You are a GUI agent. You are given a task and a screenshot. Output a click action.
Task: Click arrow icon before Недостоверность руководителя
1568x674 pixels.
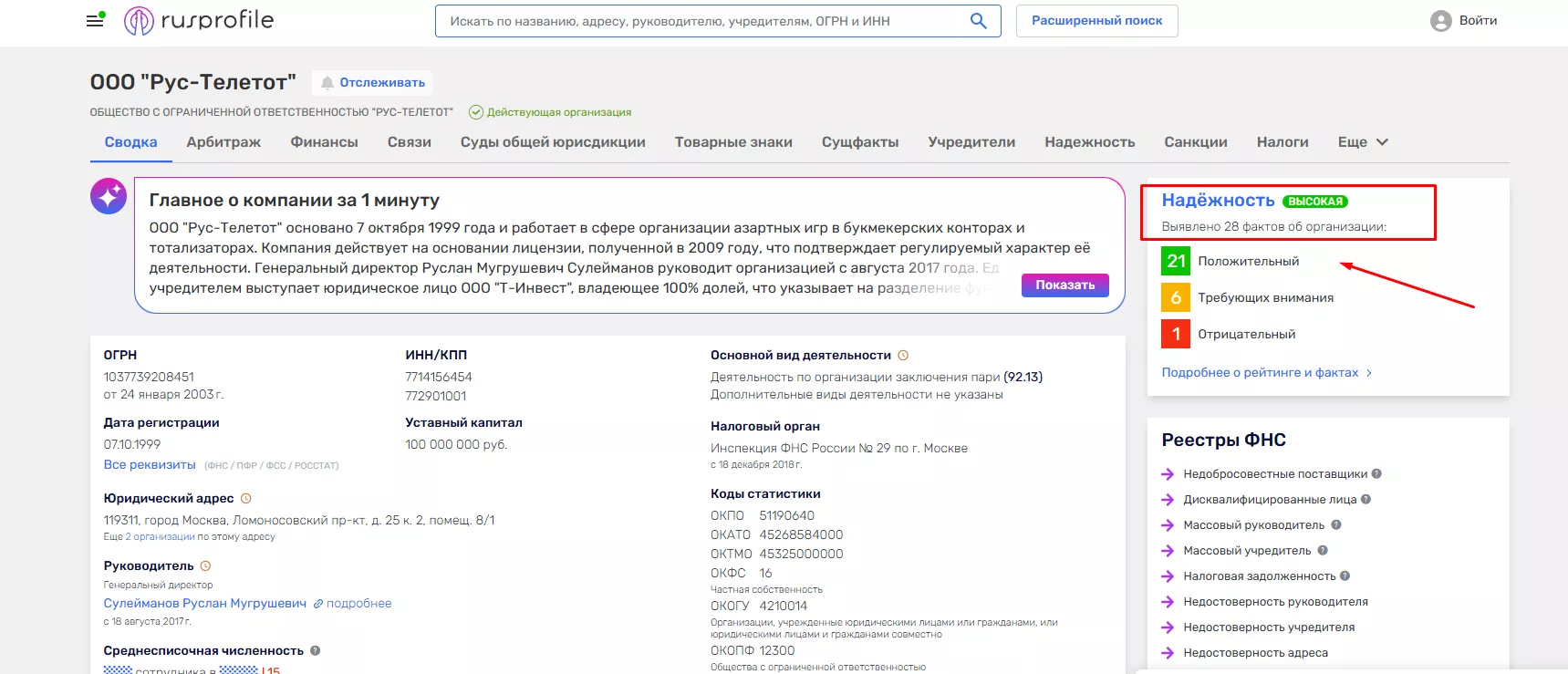click(x=1168, y=602)
